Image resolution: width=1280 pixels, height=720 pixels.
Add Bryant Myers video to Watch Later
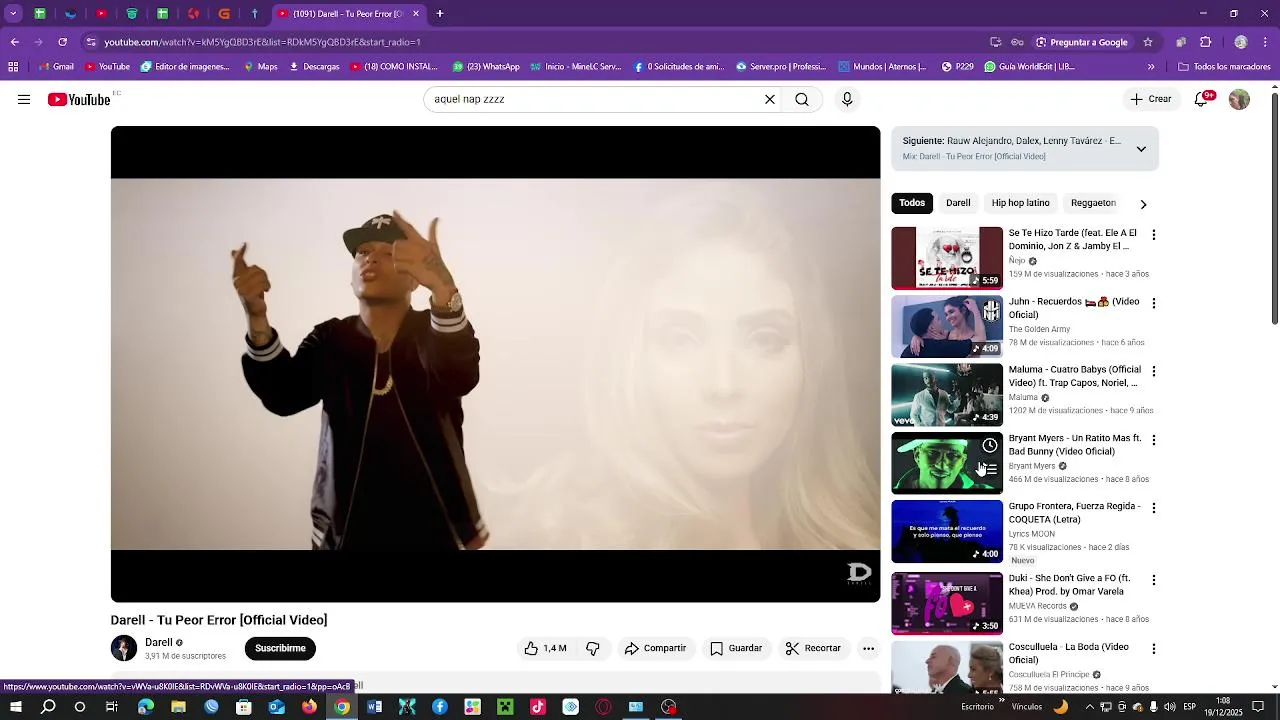(990, 445)
